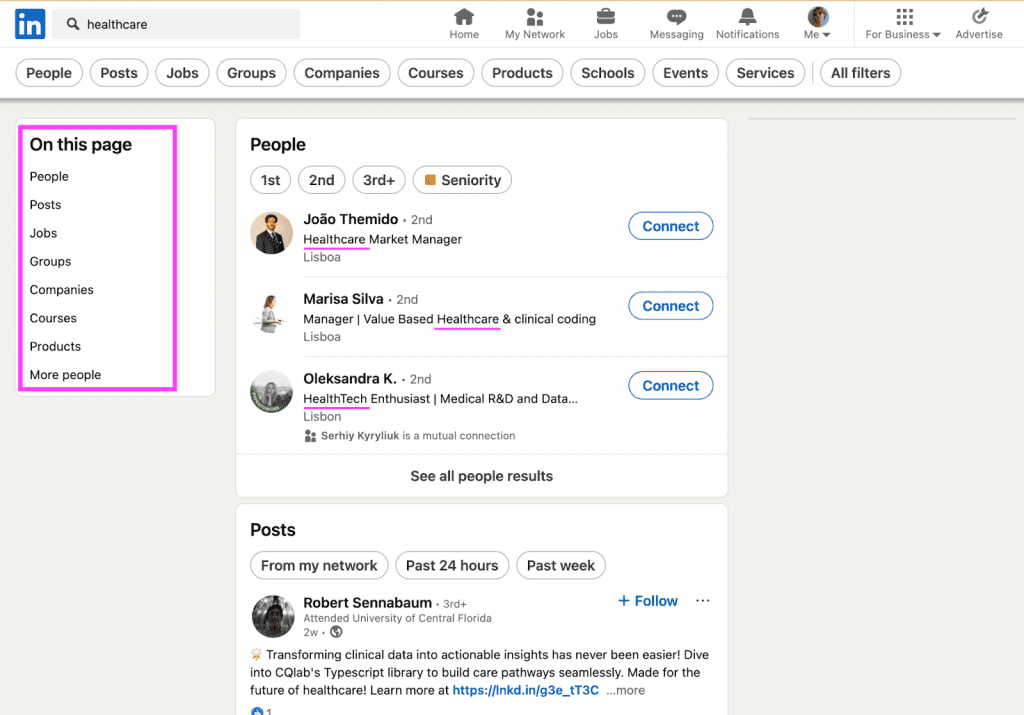The height and width of the screenshot is (715, 1024).
Task: Jump to Companies in On this page
Action: click(61, 290)
